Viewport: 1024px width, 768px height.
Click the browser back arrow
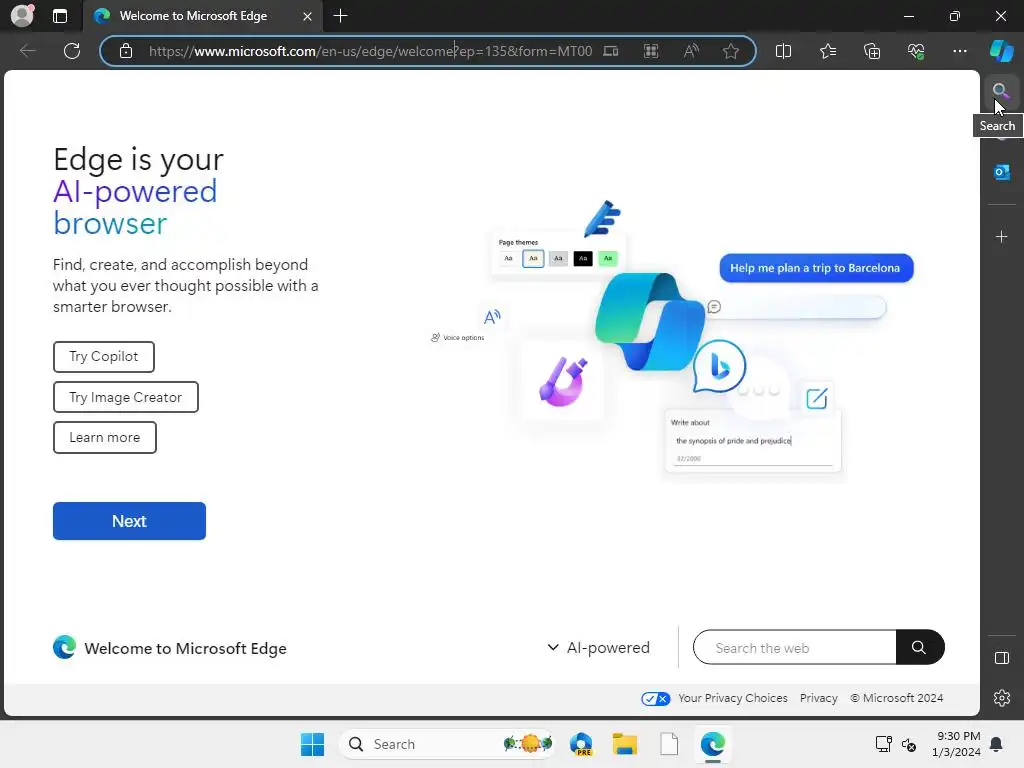[x=27, y=51]
